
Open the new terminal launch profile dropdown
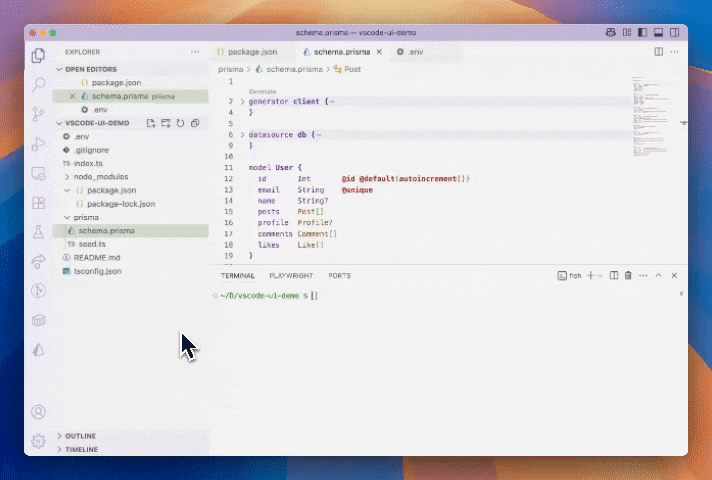601,275
